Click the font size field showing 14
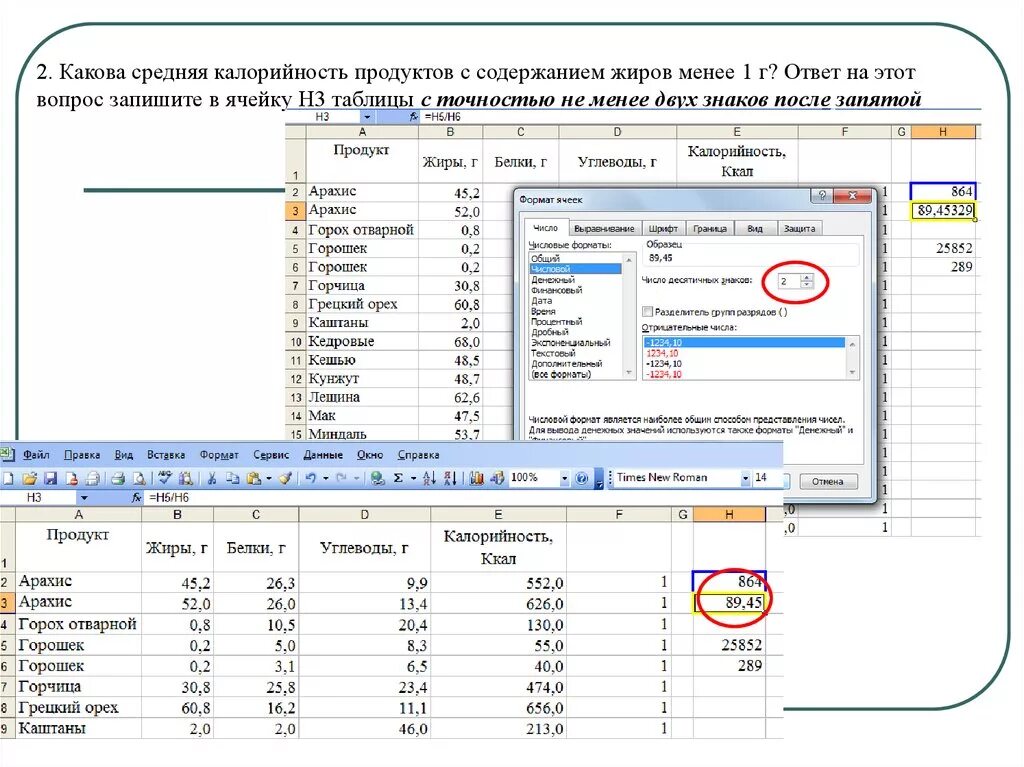The image size is (1024, 767). click(x=765, y=478)
